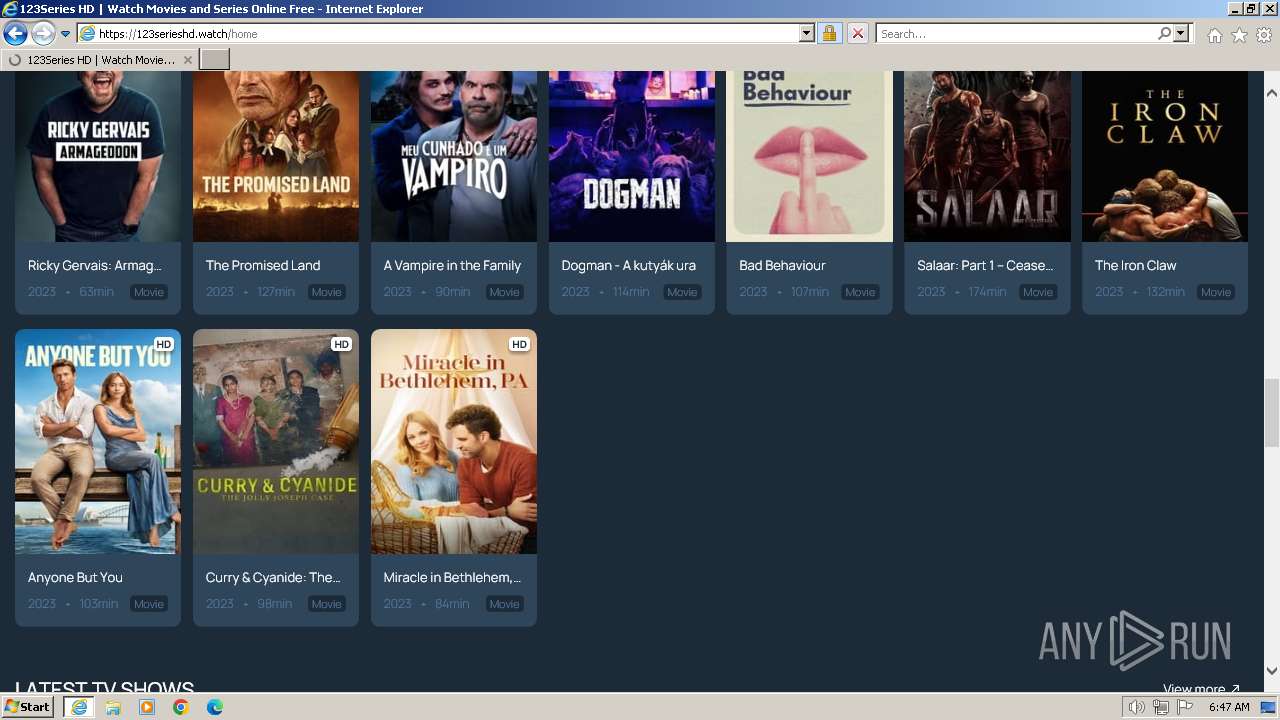Image resolution: width=1280 pixels, height=720 pixels.
Task: Click The Promised Land title link
Action: click(263, 265)
